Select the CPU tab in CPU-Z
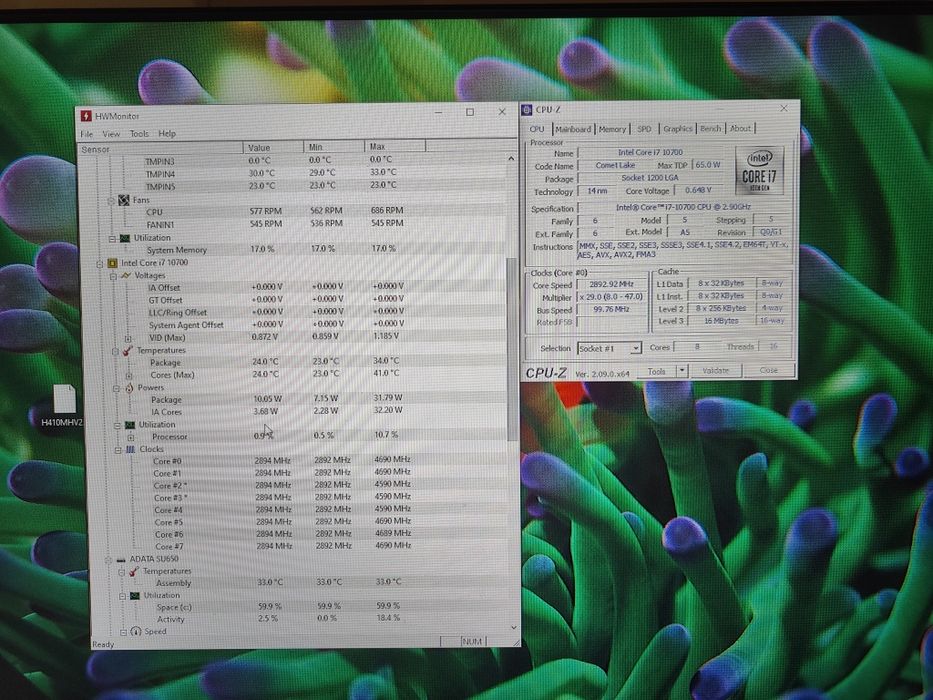Viewport: 933px width, 700px height. (x=537, y=129)
